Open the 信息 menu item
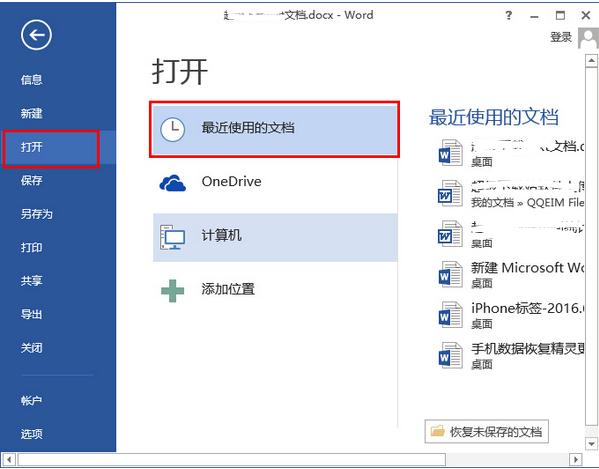This screenshot has height=469, width=599. coord(31,79)
